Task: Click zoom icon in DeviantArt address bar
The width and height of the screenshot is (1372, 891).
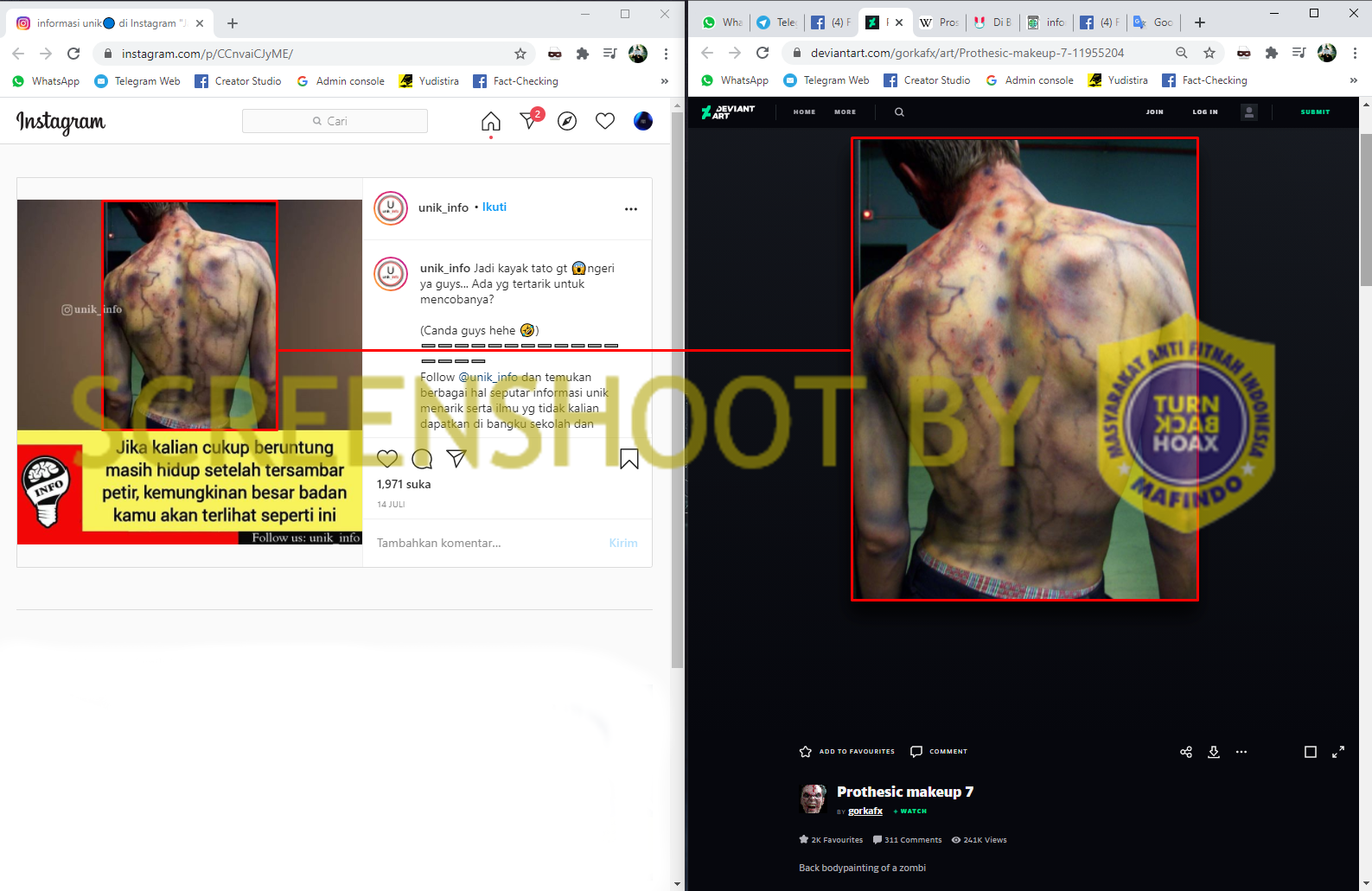Action: 1182,53
